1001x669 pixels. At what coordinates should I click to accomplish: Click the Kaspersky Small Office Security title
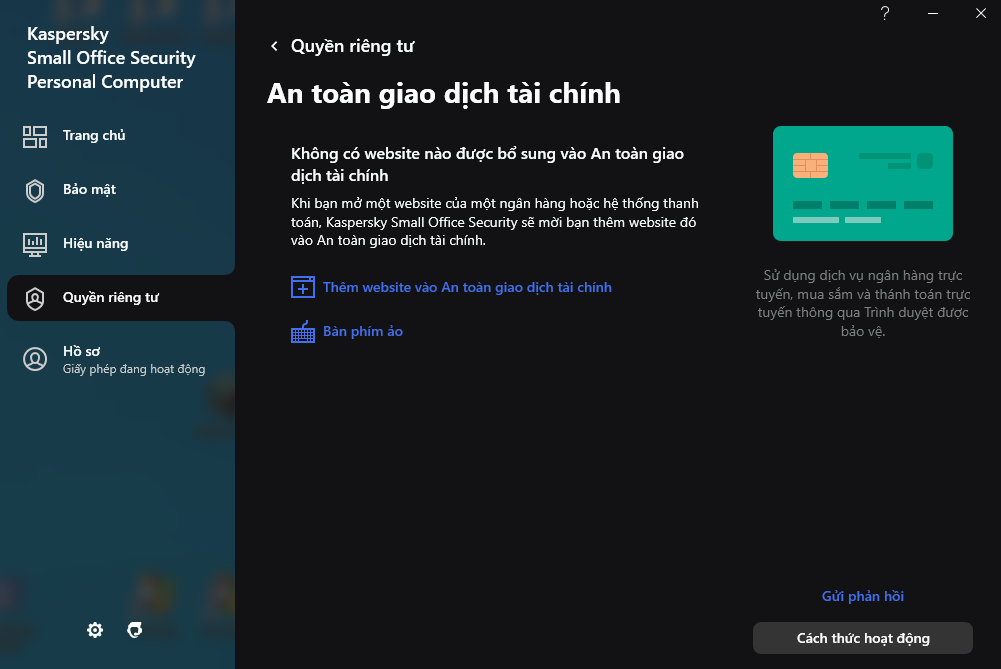(x=111, y=57)
